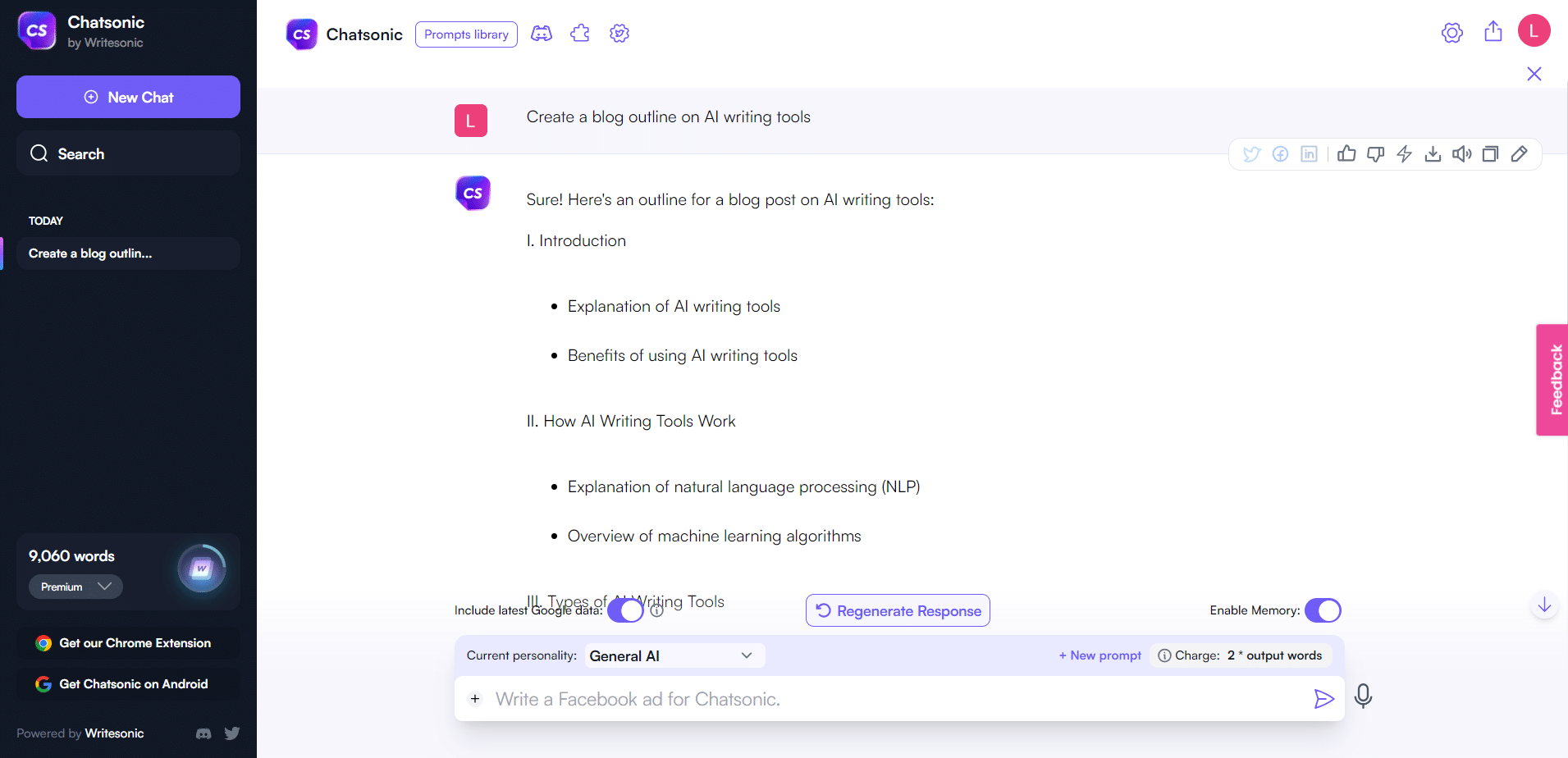Open the Writesonic link in footer
Image resolution: width=1568 pixels, height=758 pixels.
[114, 733]
